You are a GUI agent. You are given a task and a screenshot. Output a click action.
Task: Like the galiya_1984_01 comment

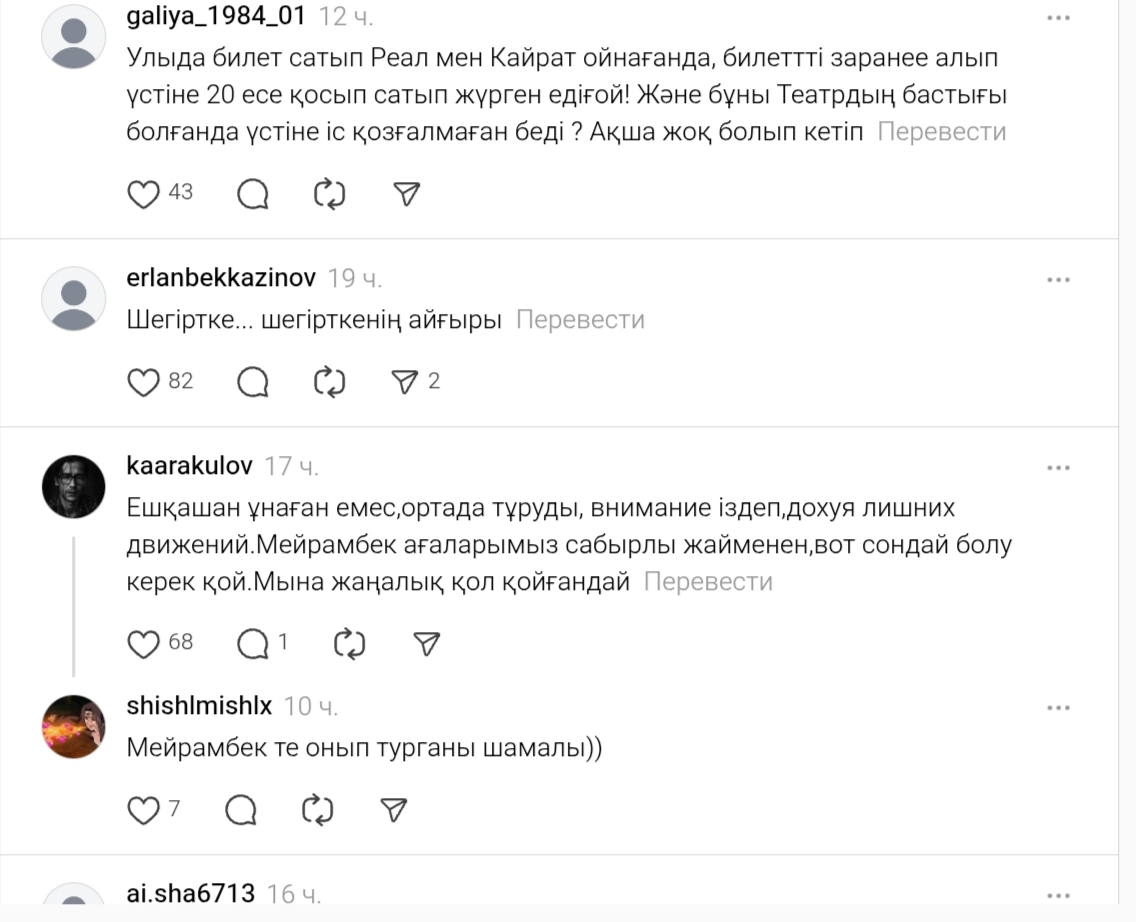(145, 193)
